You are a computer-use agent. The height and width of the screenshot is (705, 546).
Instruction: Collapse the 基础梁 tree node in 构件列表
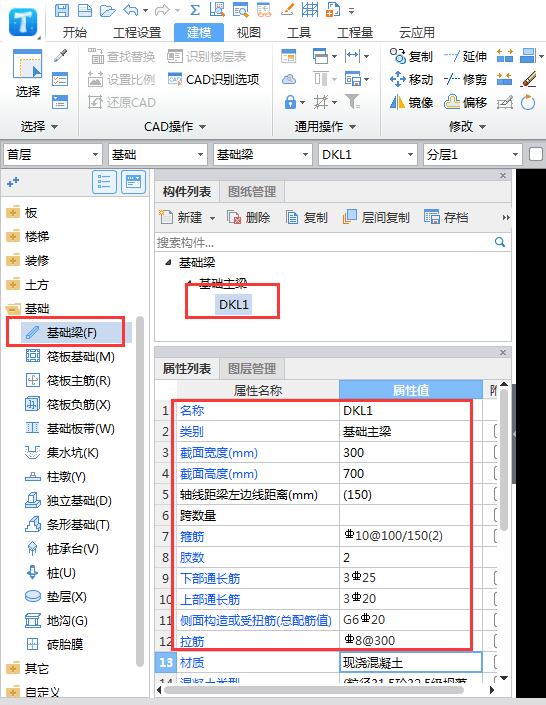168,262
